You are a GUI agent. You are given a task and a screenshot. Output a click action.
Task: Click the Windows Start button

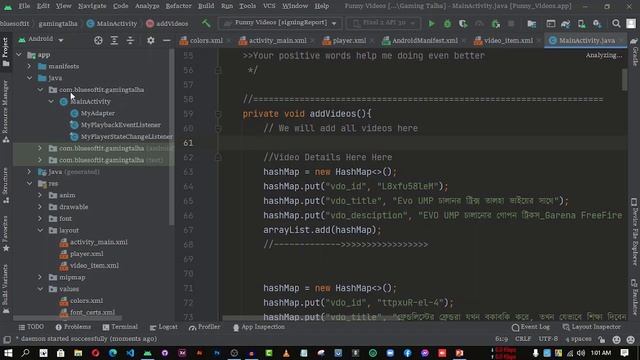click(8, 353)
